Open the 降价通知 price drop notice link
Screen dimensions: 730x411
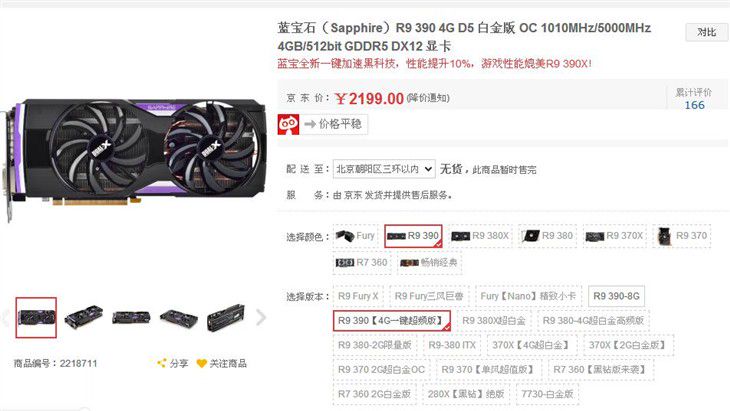pyautogui.click(x=428, y=98)
